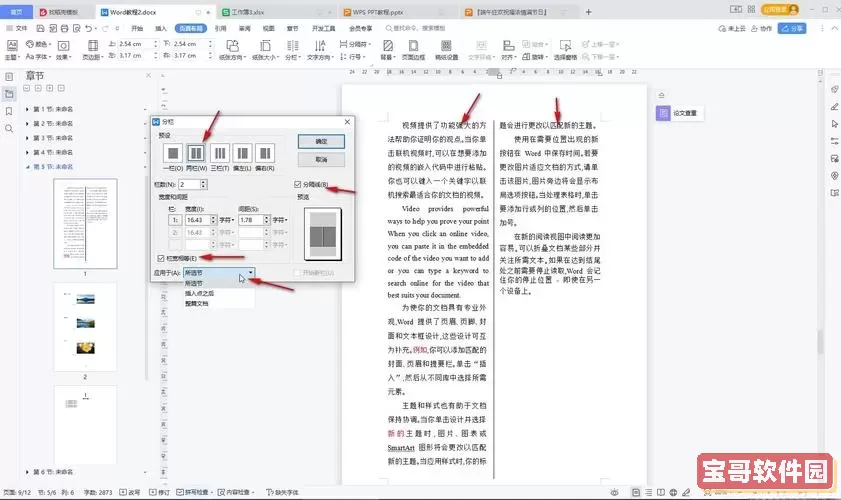Screen dimensions: 841x500
Task: Select the two-column preset icon
Action: point(196,153)
